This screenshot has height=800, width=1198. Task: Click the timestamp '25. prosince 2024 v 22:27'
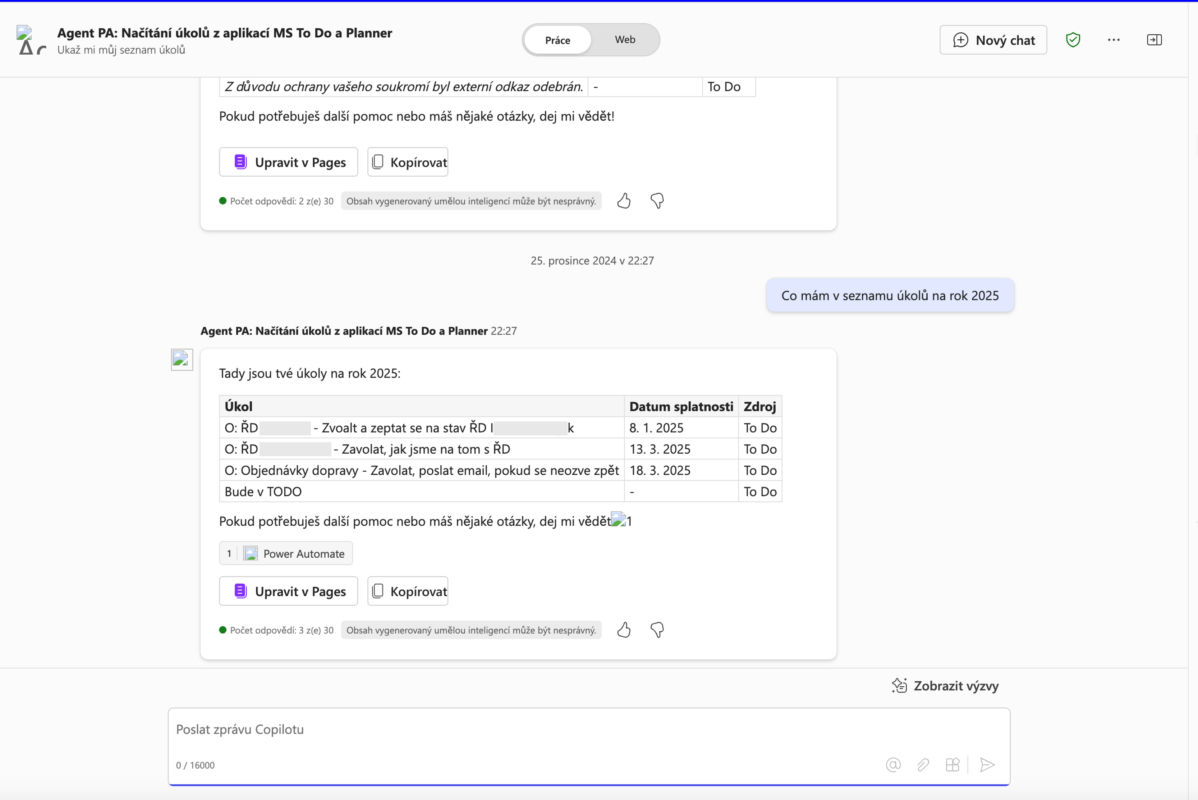pos(592,261)
